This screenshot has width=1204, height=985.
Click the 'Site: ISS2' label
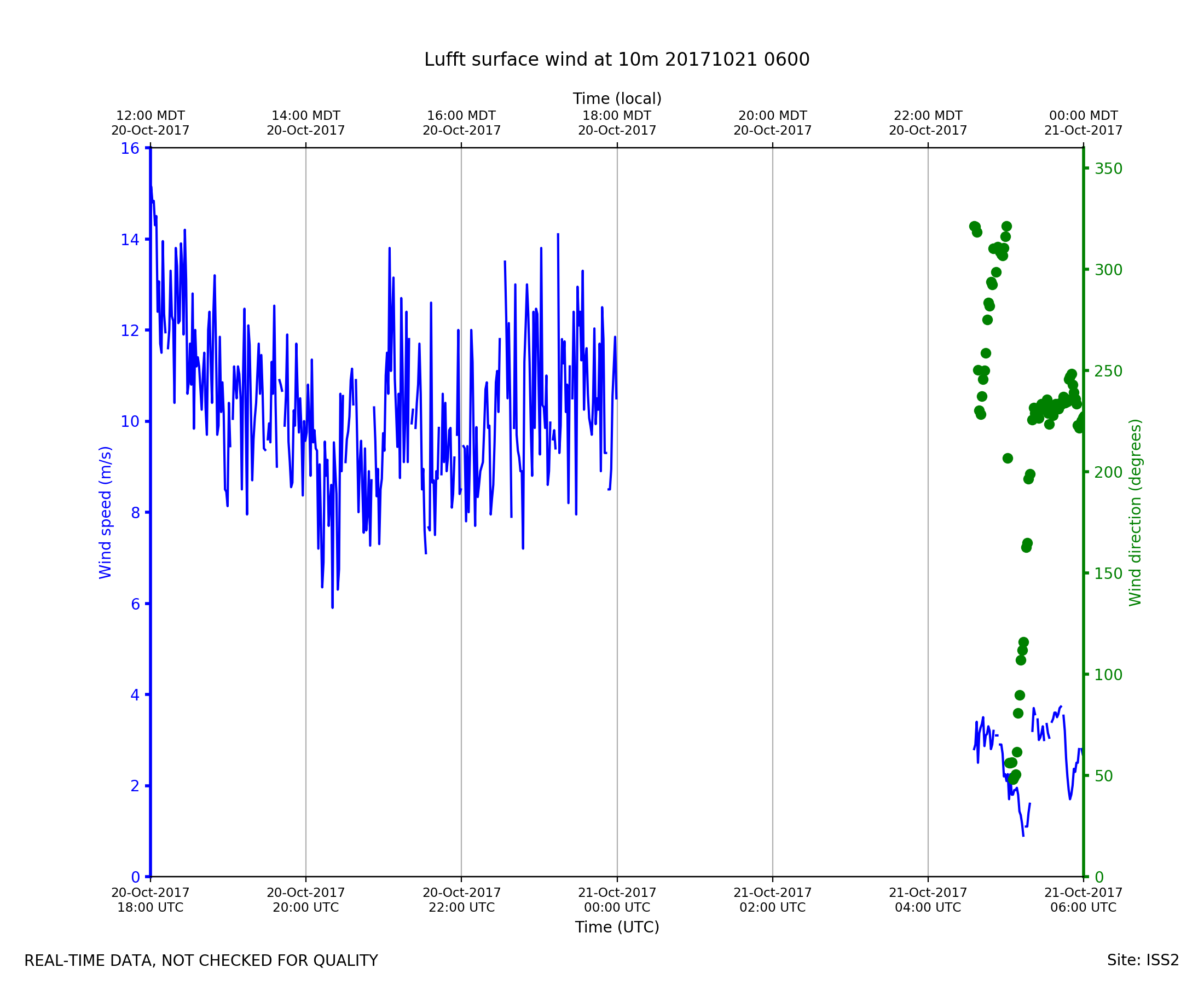pyautogui.click(x=1143, y=960)
